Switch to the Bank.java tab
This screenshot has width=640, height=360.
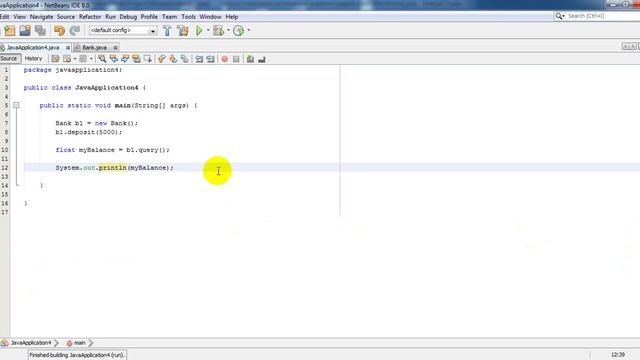pyautogui.click(x=94, y=48)
